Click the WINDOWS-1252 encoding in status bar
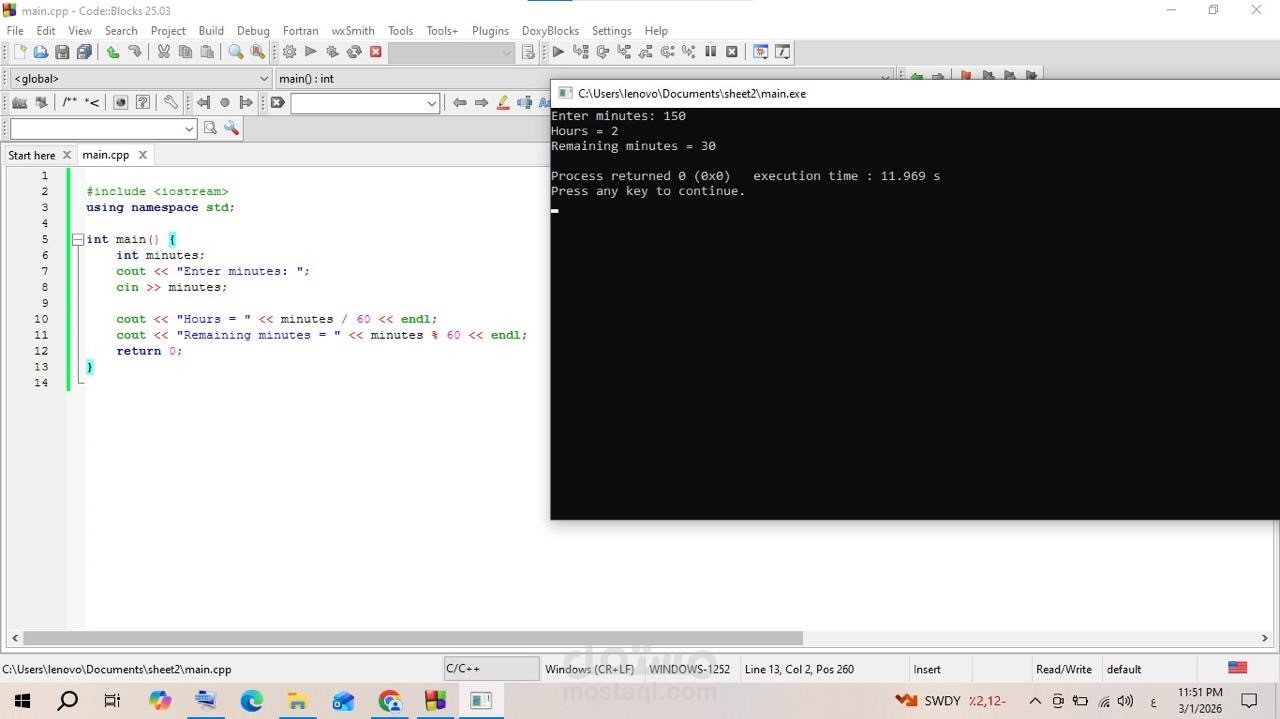The width and height of the screenshot is (1280, 719). coord(689,669)
